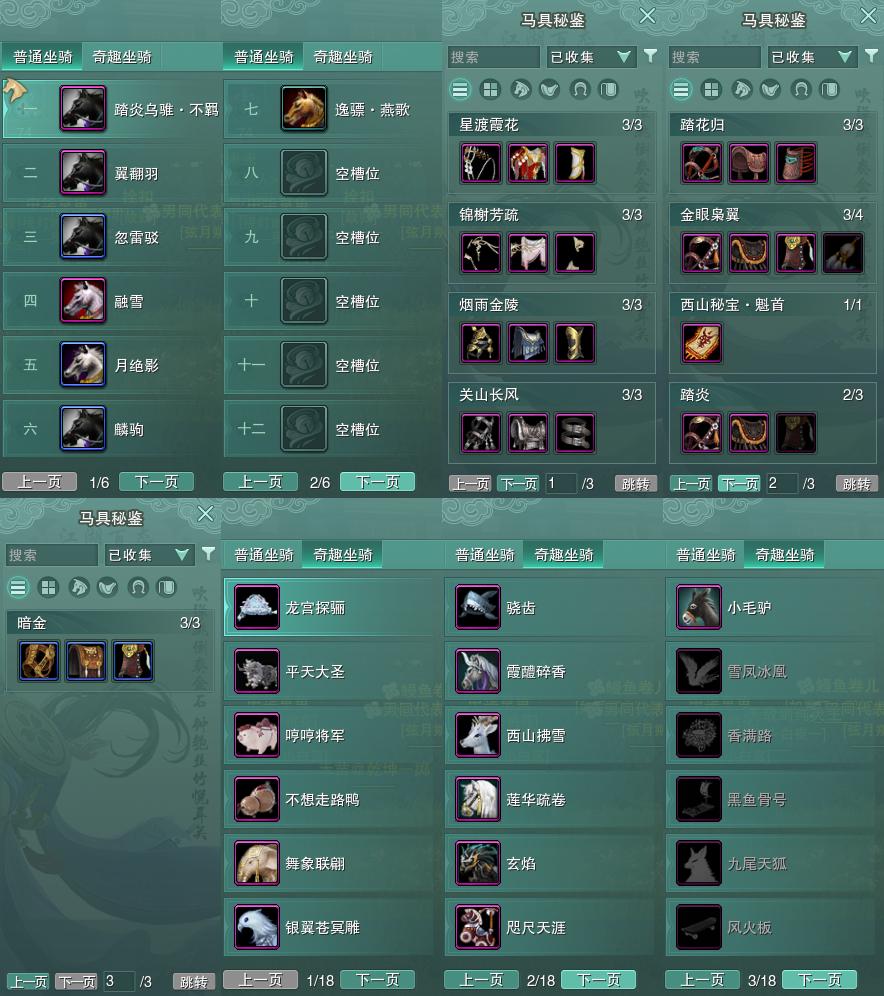Open the 西山秘宝·魁首 gear item icon
Viewport: 884px width, 996px height.
(702, 343)
